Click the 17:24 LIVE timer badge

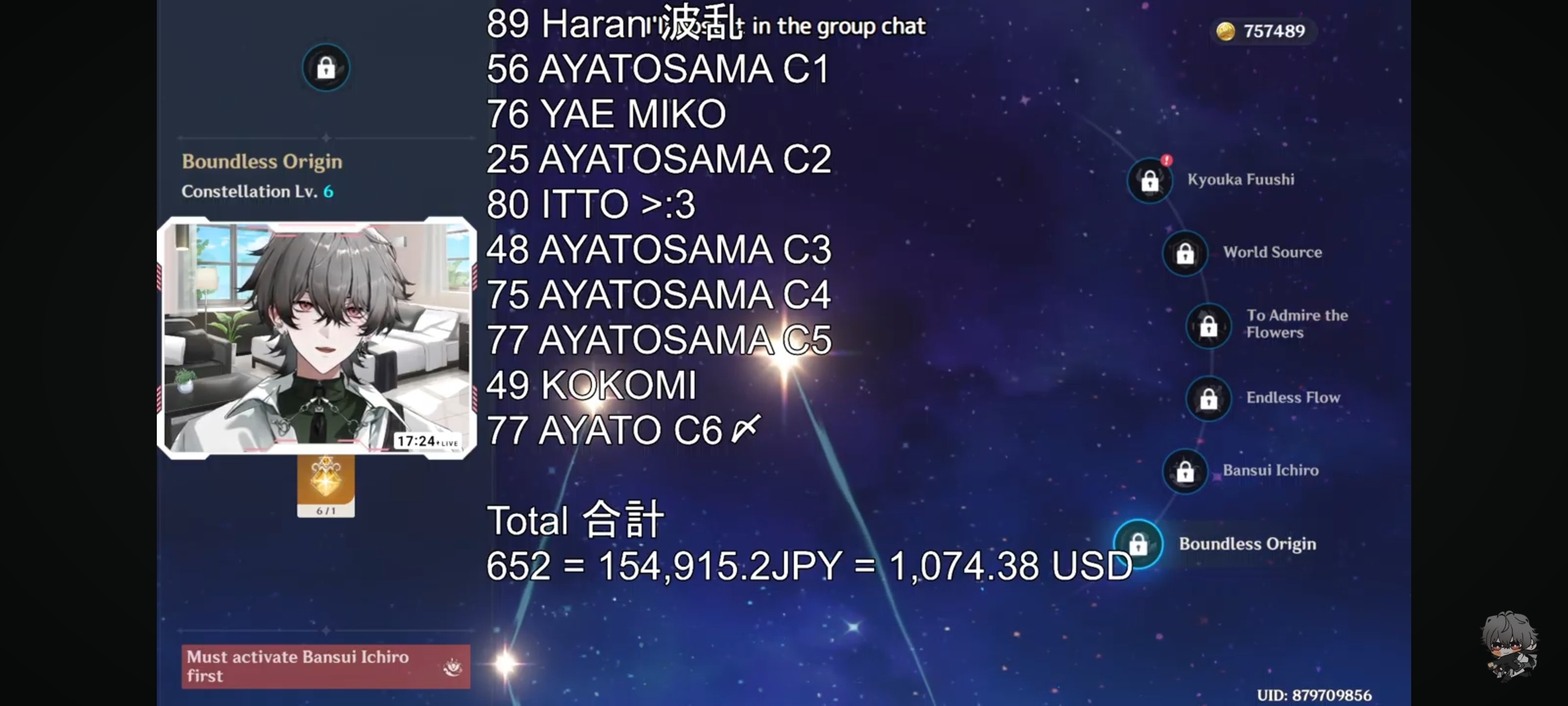(x=427, y=441)
